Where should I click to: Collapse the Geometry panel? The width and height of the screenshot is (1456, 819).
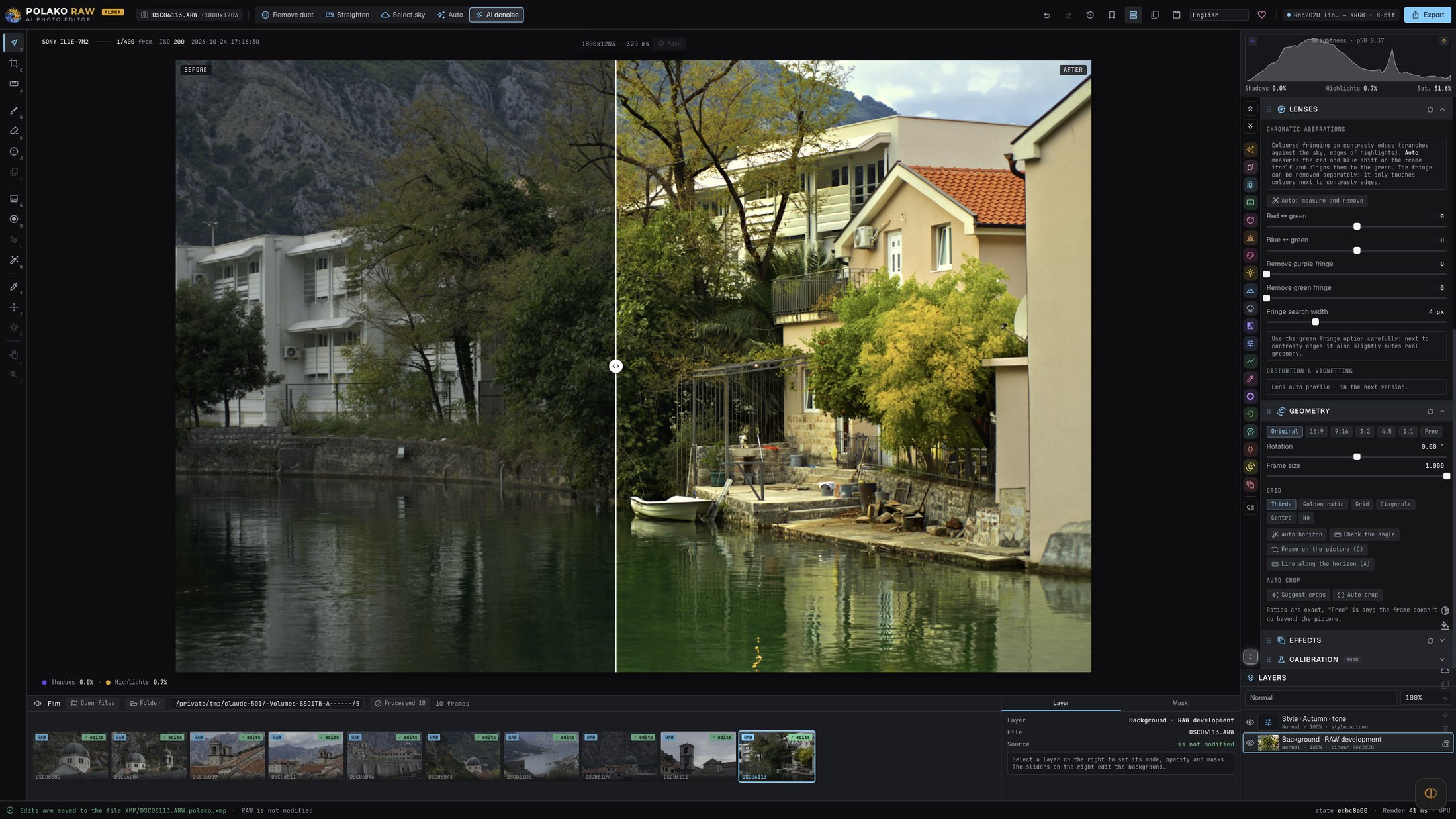(x=1442, y=411)
